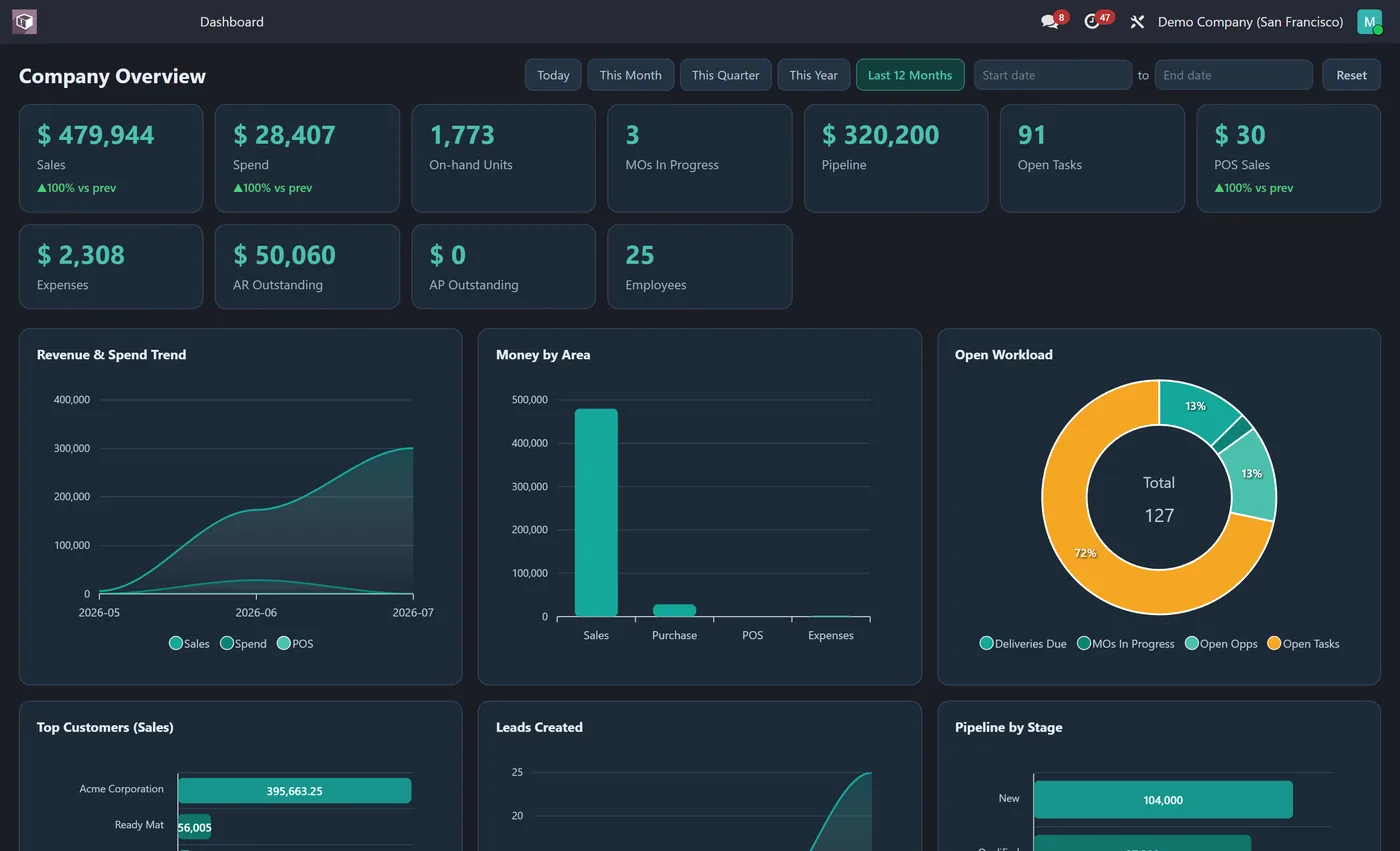Viewport: 1400px width, 851px height.
Task: Reset the date filters
Action: coord(1351,75)
